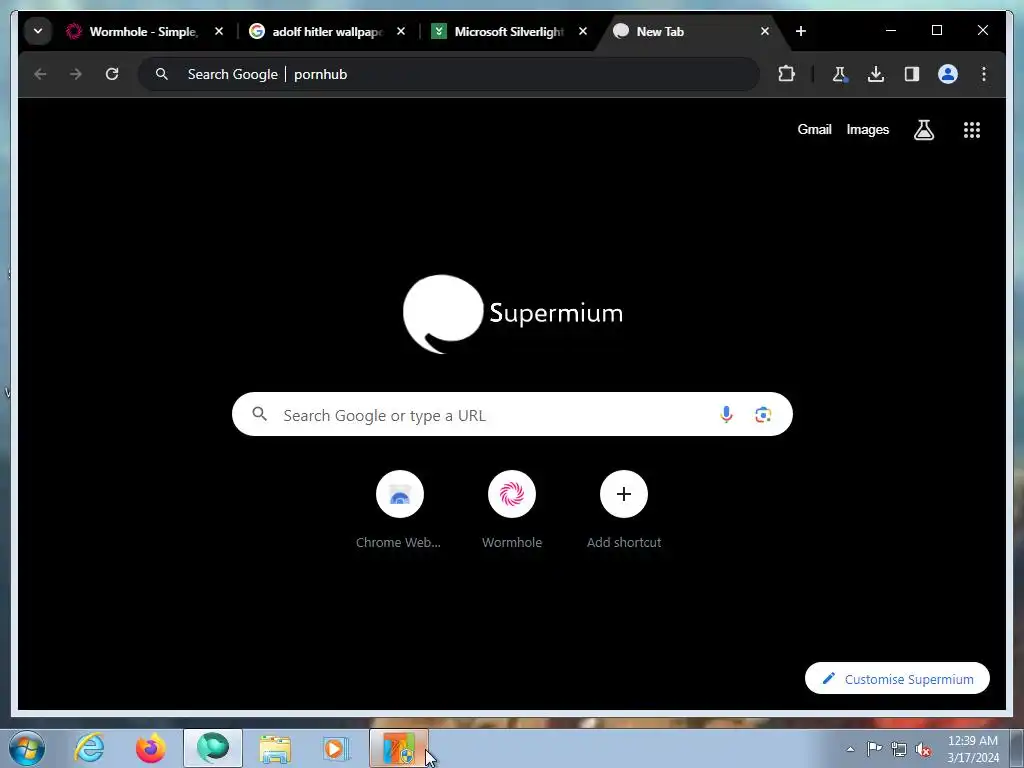
Task: Switch to the adolf hitler wallpaper tab
Action: point(327,31)
